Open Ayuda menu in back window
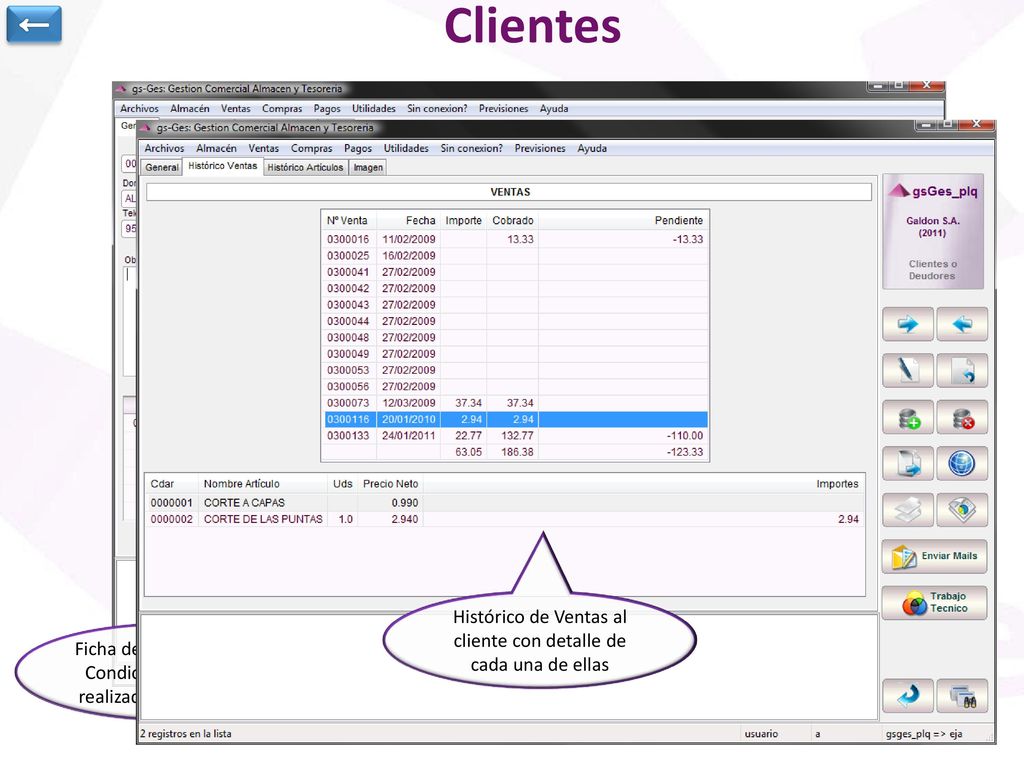The height and width of the screenshot is (768, 1024). click(x=554, y=108)
